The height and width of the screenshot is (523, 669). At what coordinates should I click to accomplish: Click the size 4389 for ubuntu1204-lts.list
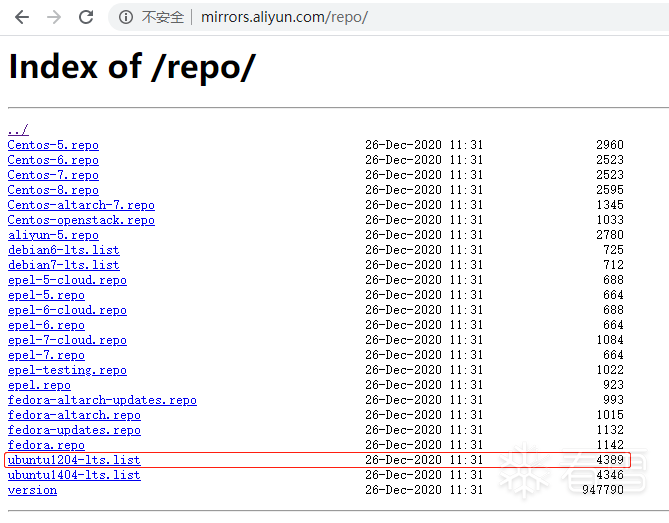click(610, 460)
